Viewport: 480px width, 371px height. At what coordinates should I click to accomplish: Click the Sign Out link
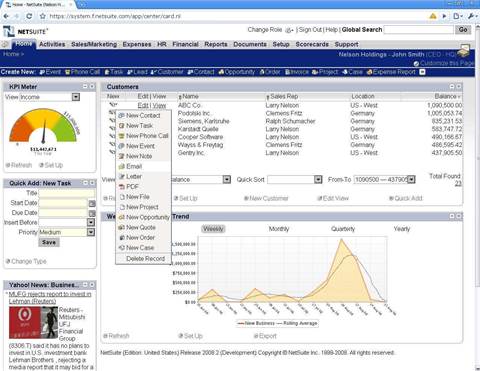point(310,30)
